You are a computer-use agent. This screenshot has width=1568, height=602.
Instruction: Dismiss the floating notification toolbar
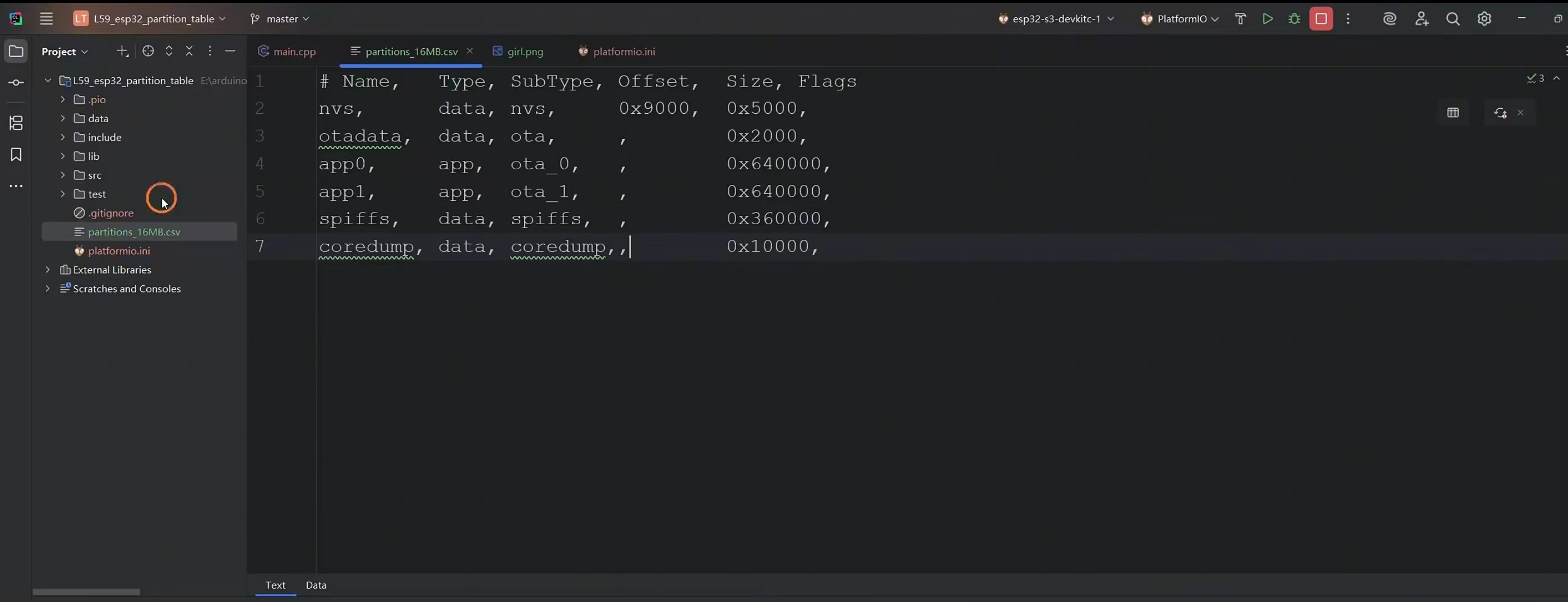coord(1520,113)
